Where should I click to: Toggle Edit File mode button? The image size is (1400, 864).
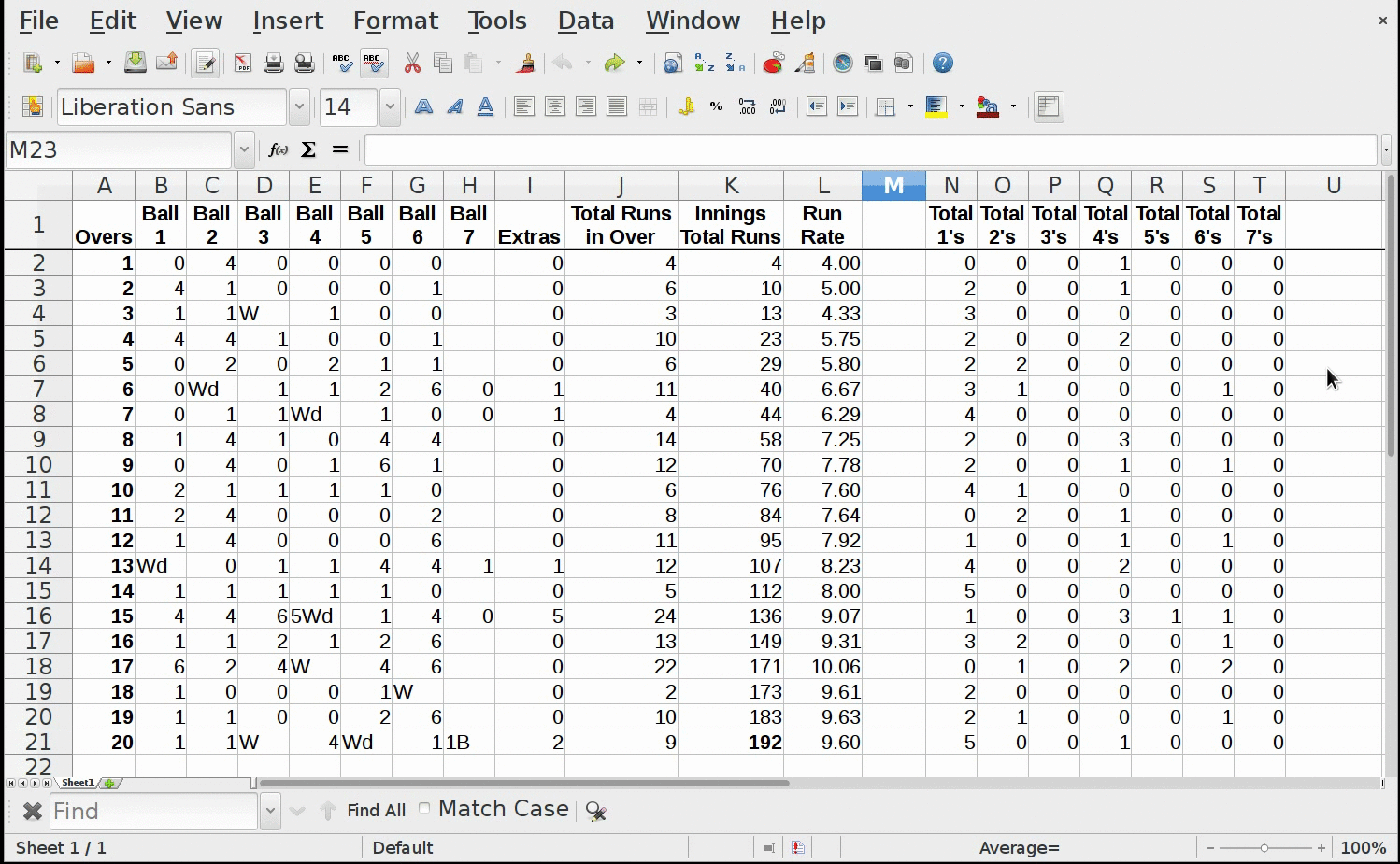coord(205,64)
